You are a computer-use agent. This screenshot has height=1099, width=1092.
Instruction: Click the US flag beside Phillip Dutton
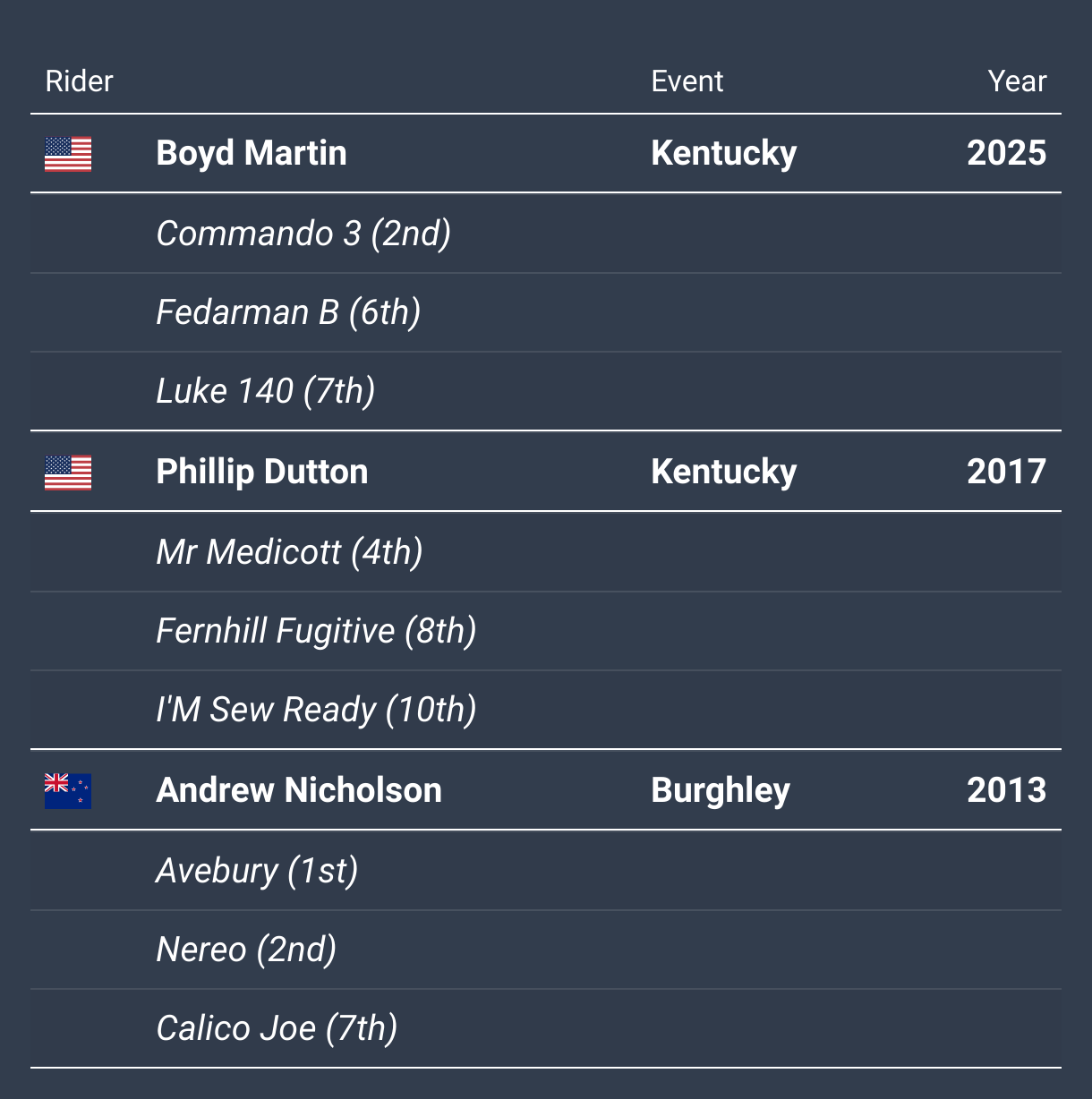[x=68, y=473]
